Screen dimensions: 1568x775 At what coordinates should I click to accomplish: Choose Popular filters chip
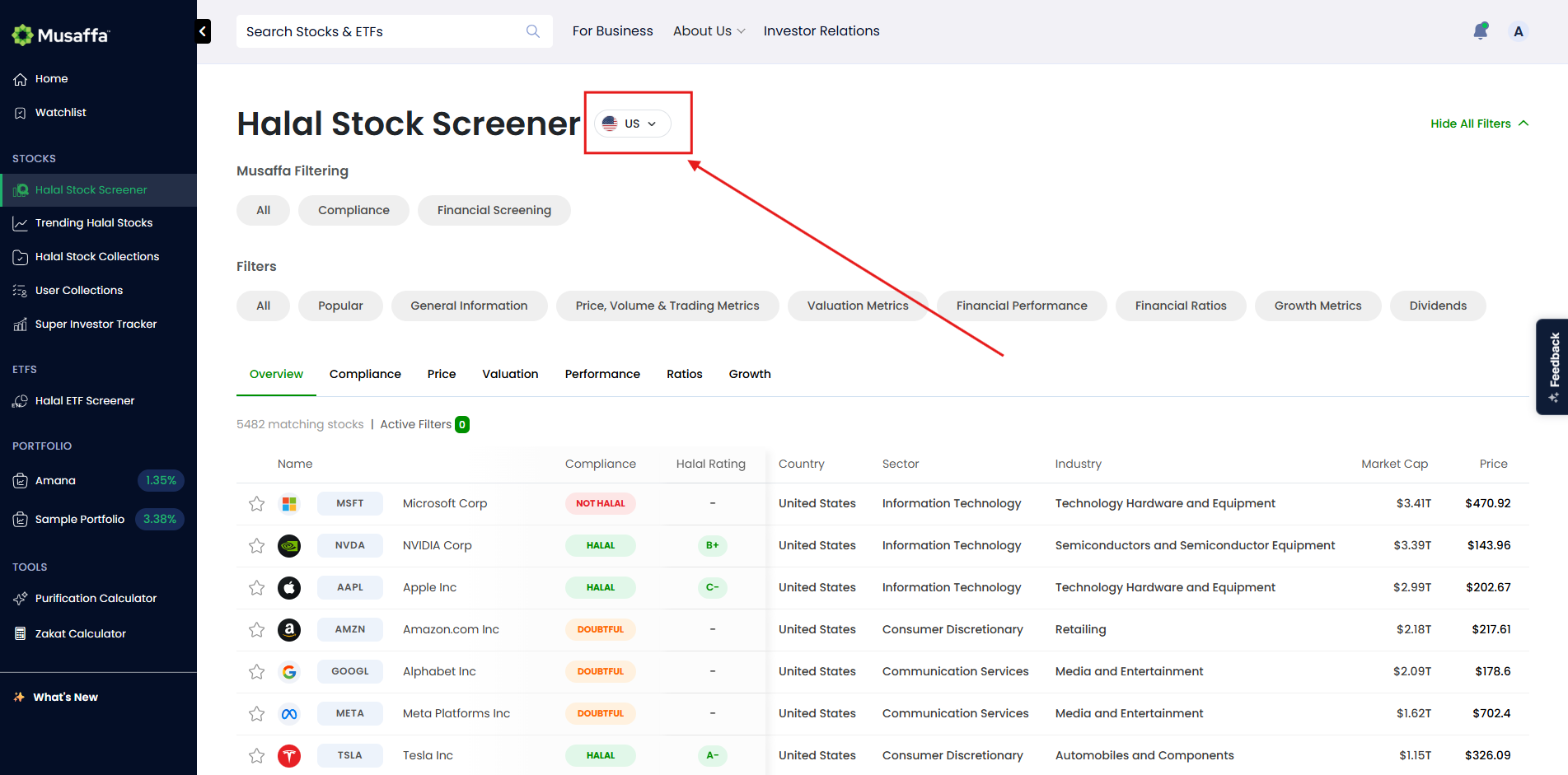(340, 306)
